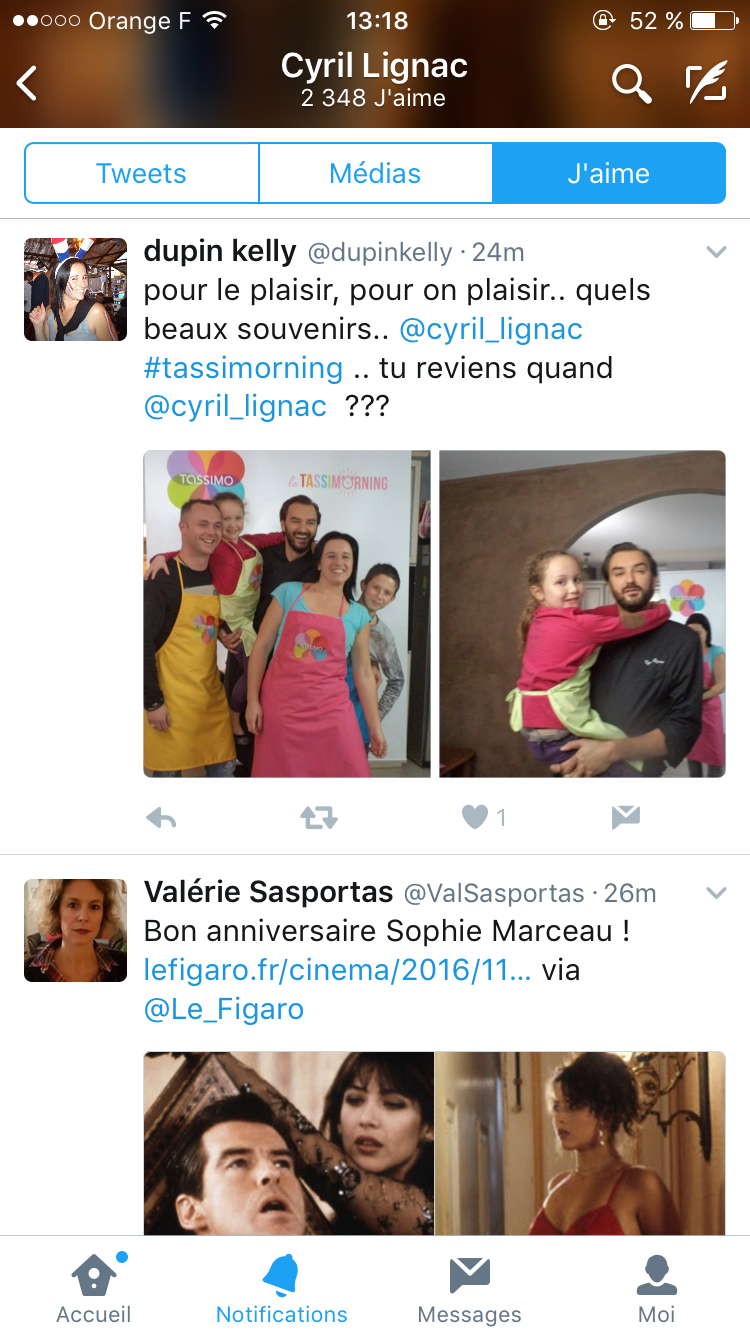Open the Tassimo group photo thumbnail
The width and height of the screenshot is (750, 1334).
coord(287,613)
